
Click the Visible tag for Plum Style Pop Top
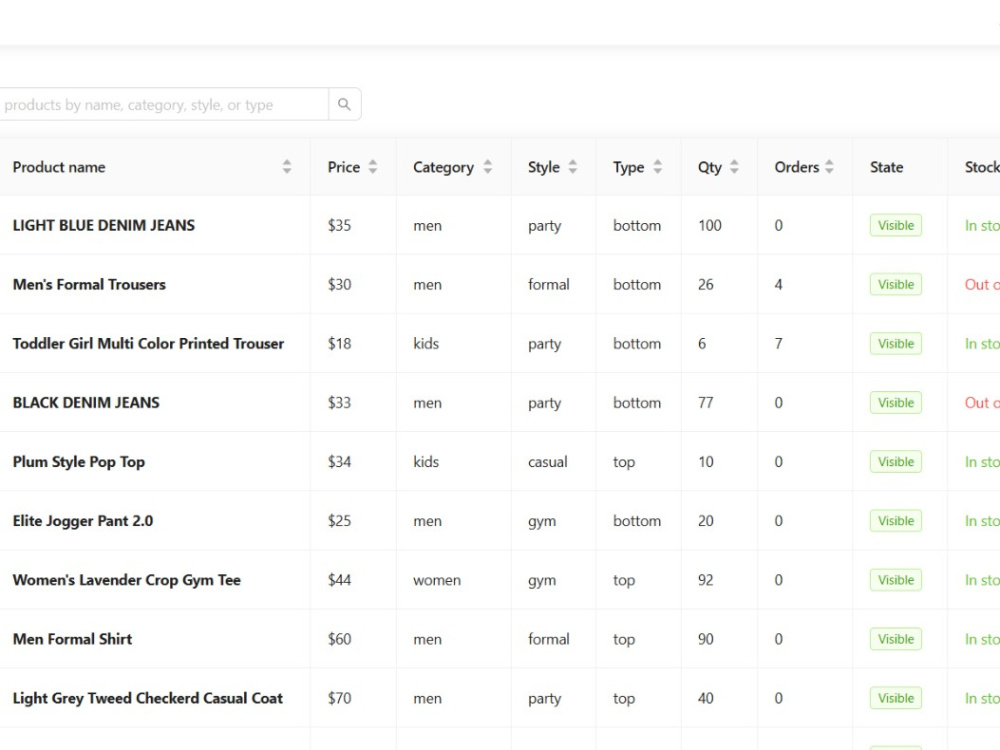[895, 462]
